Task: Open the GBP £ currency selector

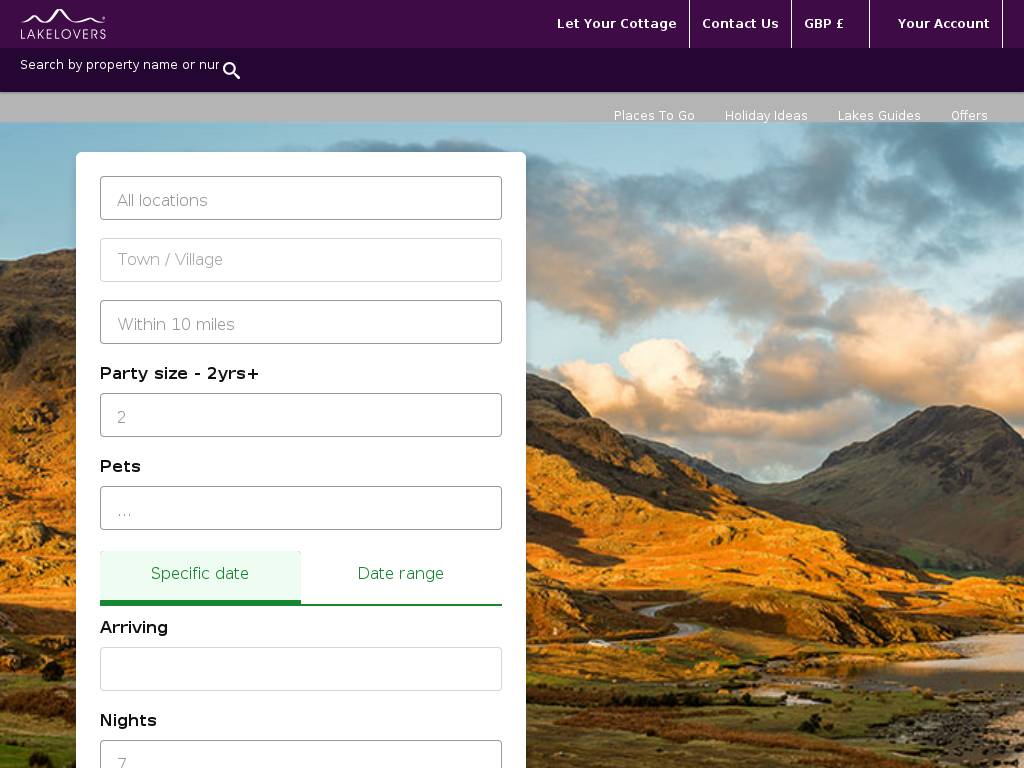Action: (x=824, y=24)
